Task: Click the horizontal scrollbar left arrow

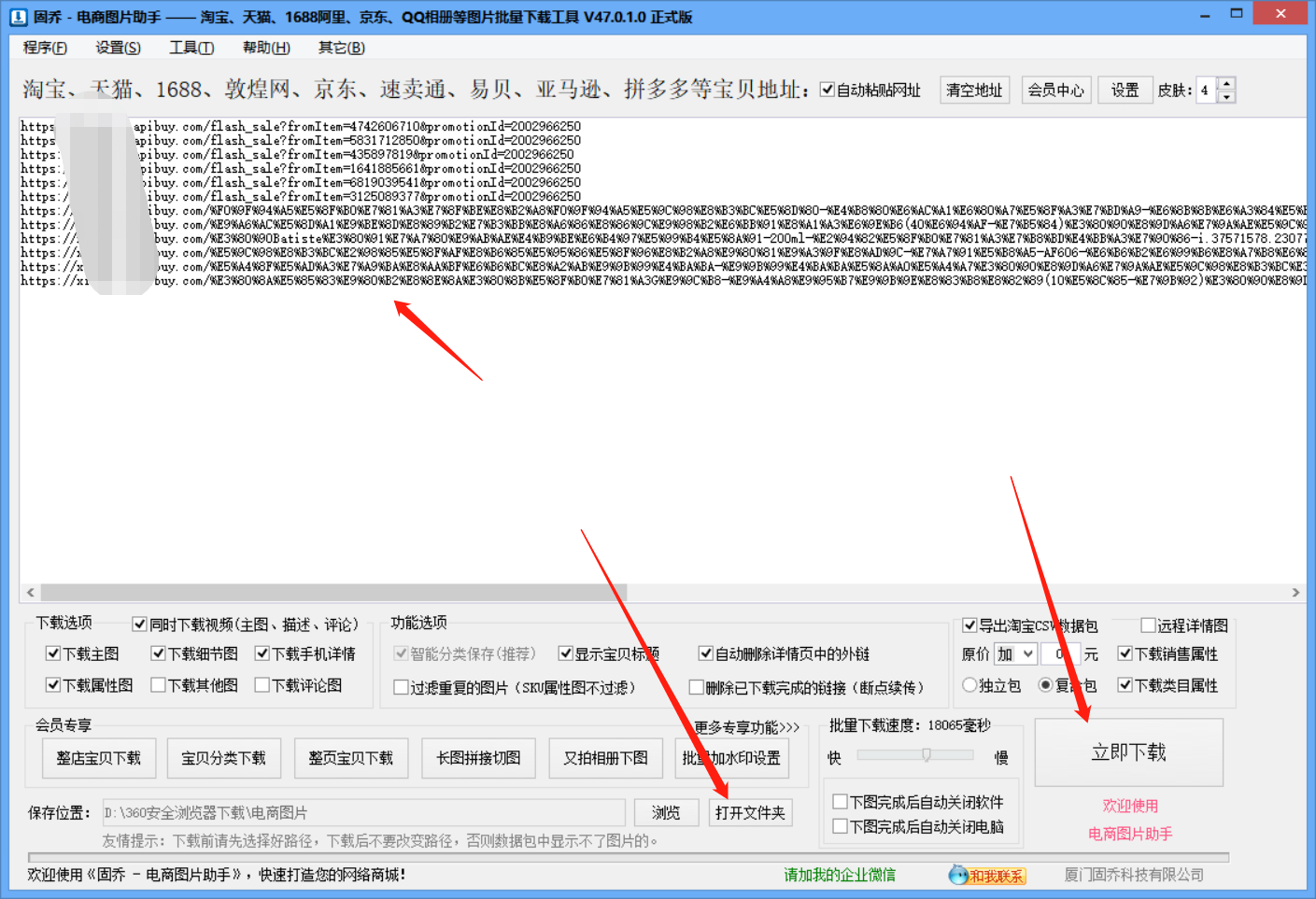Action: click(30, 592)
